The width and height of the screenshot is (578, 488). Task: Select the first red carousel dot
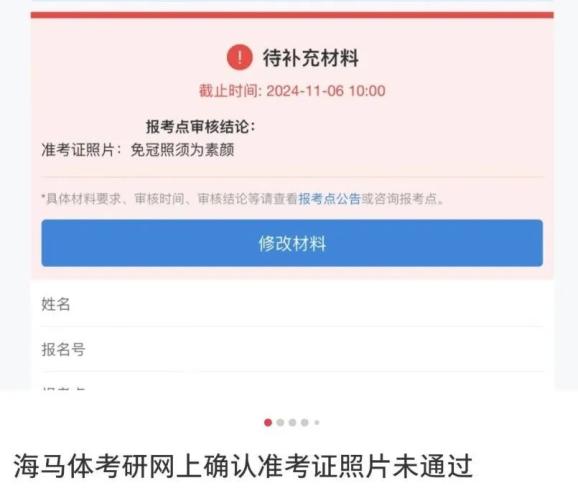(268, 422)
